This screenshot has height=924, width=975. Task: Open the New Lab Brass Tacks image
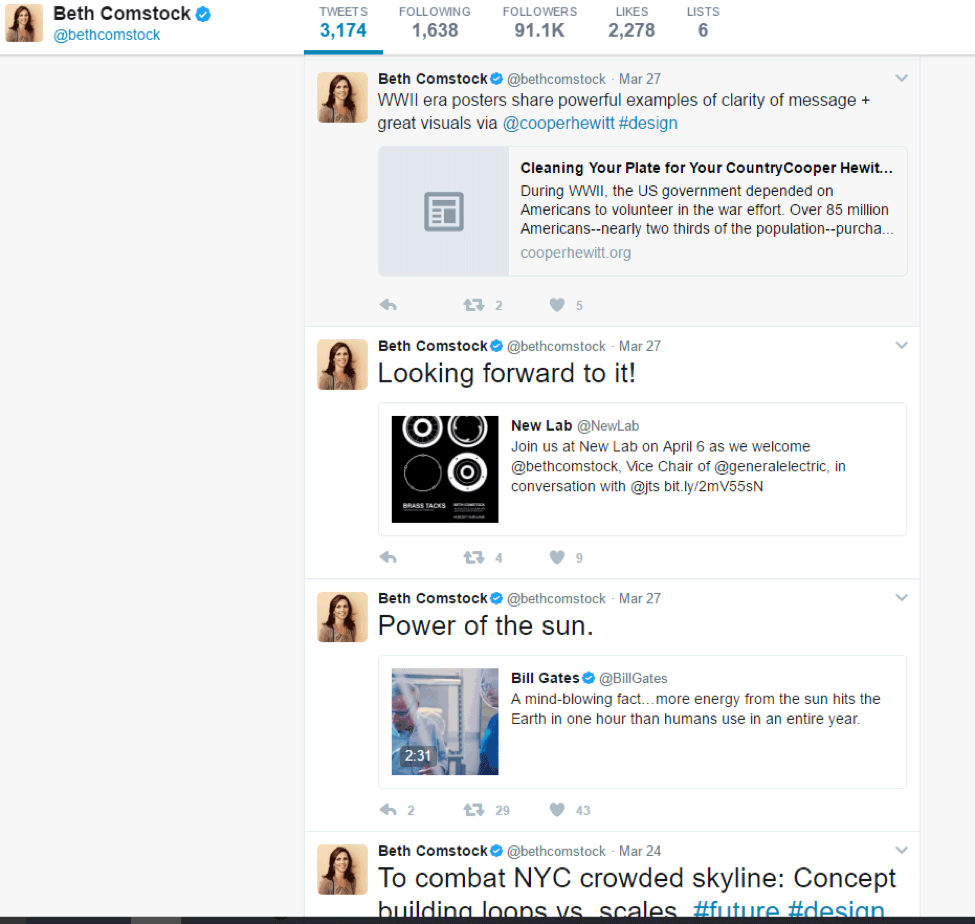click(445, 469)
